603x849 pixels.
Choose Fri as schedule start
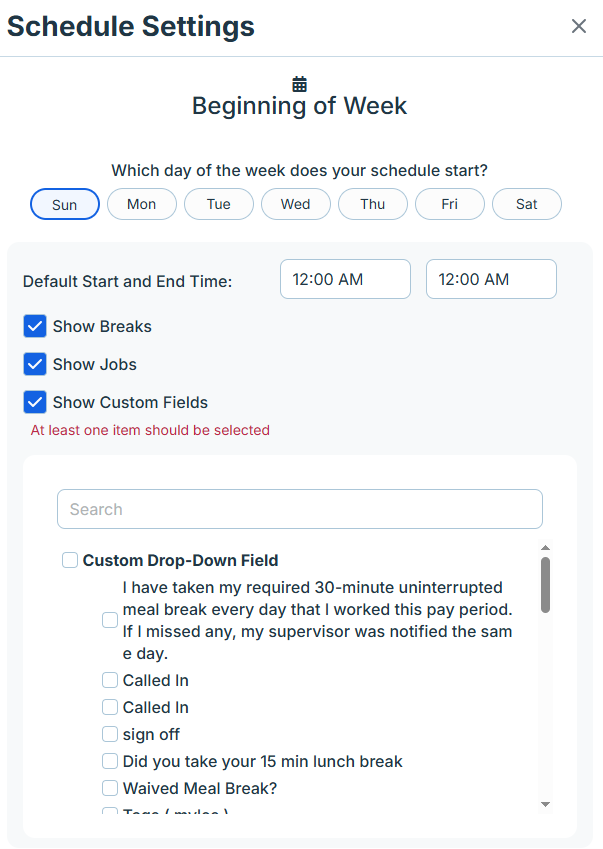point(450,204)
